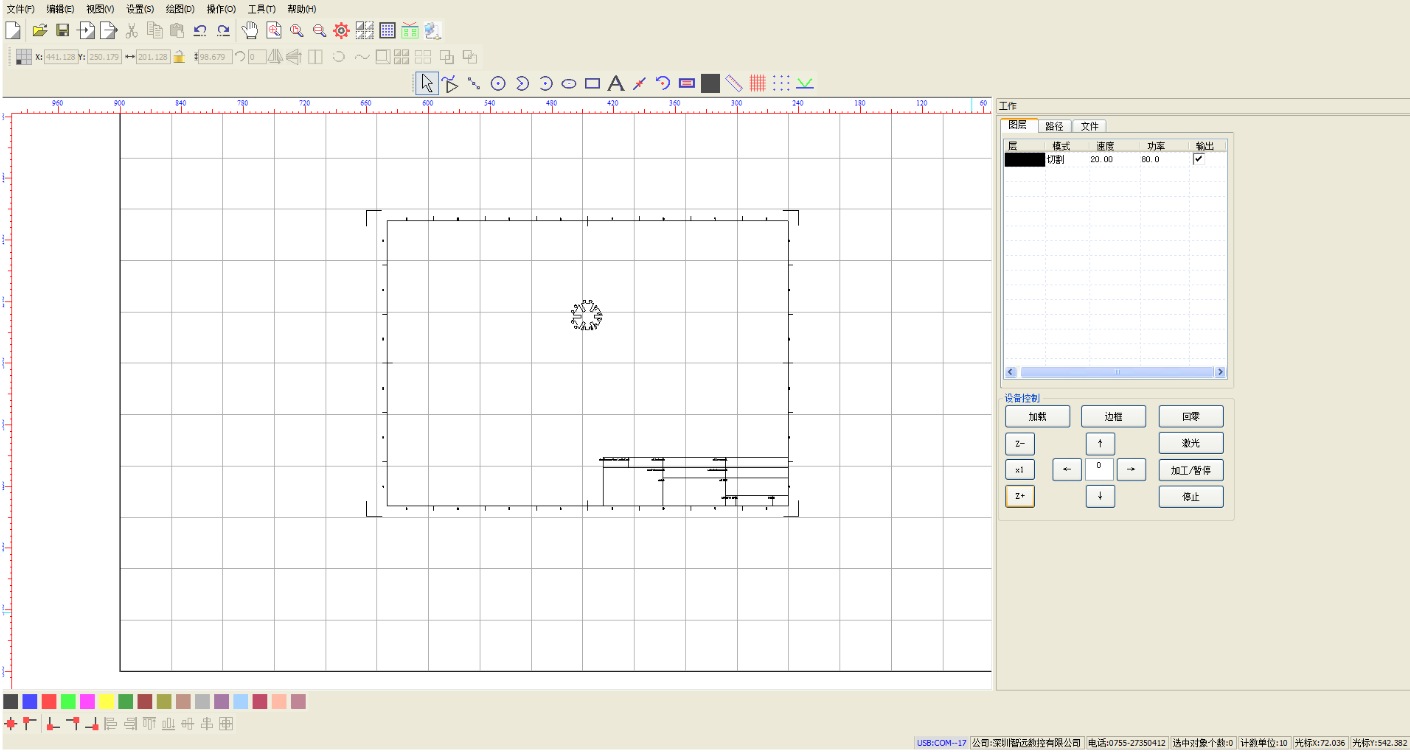Select the ellipse drawing tool
Image resolution: width=1410 pixels, height=752 pixels.
pyautogui.click(x=569, y=83)
